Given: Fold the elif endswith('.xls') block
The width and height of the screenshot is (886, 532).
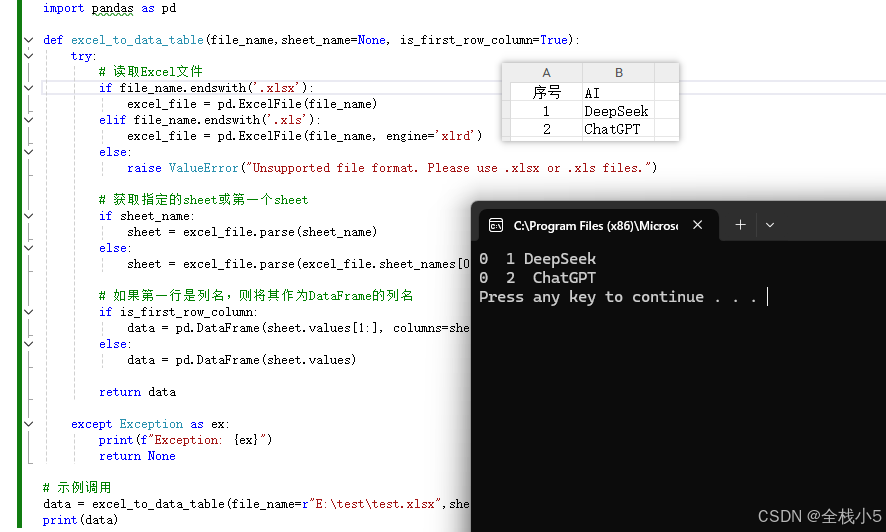Looking at the screenshot, I should [x=28, y=120].
